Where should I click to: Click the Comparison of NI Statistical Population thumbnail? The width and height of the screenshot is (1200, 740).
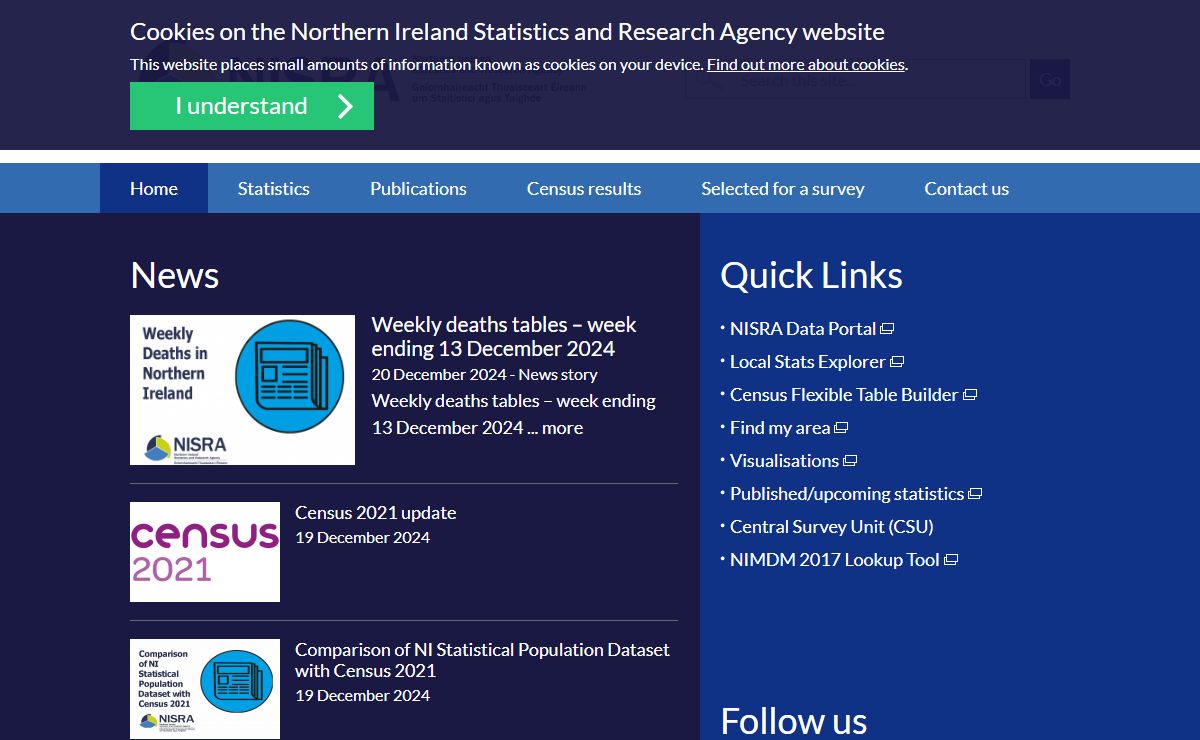pos(205,689)
